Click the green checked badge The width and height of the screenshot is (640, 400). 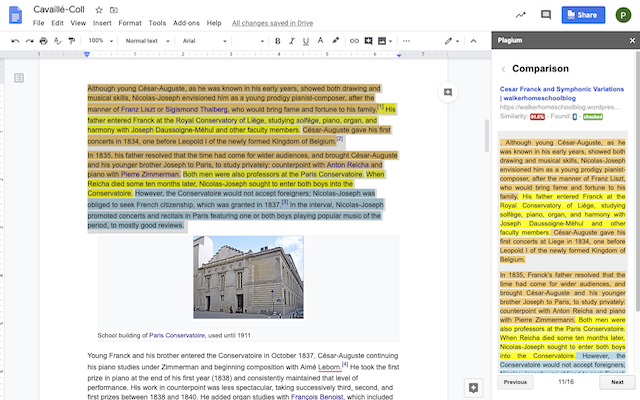pos(593,117)
